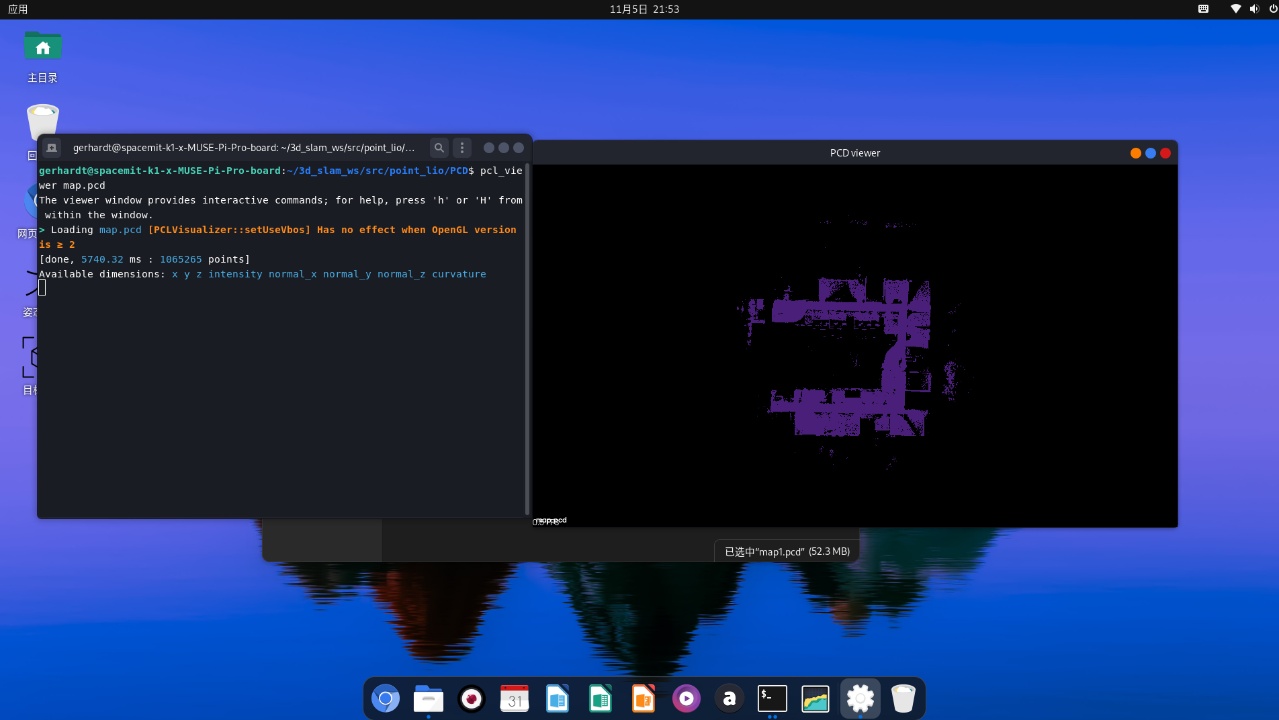
Task: Open the Wi-Fi network indicator menu
Action: (1235, 9)
